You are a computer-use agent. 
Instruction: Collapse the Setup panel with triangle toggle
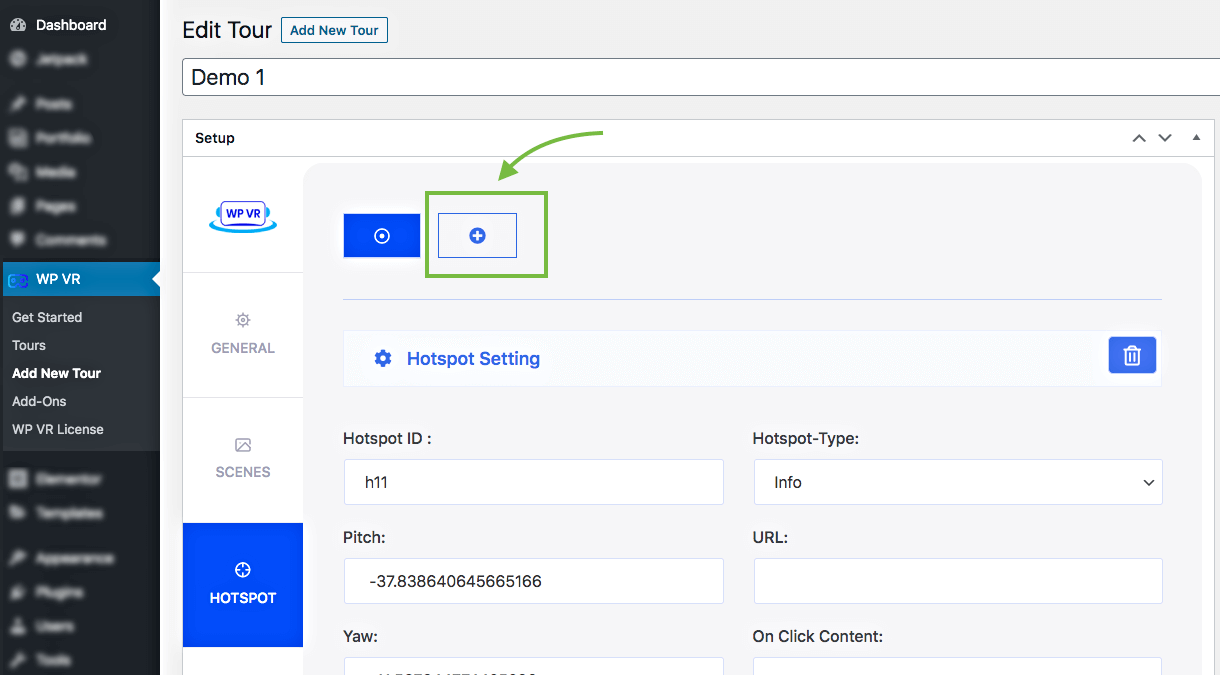pos(1196,138)
